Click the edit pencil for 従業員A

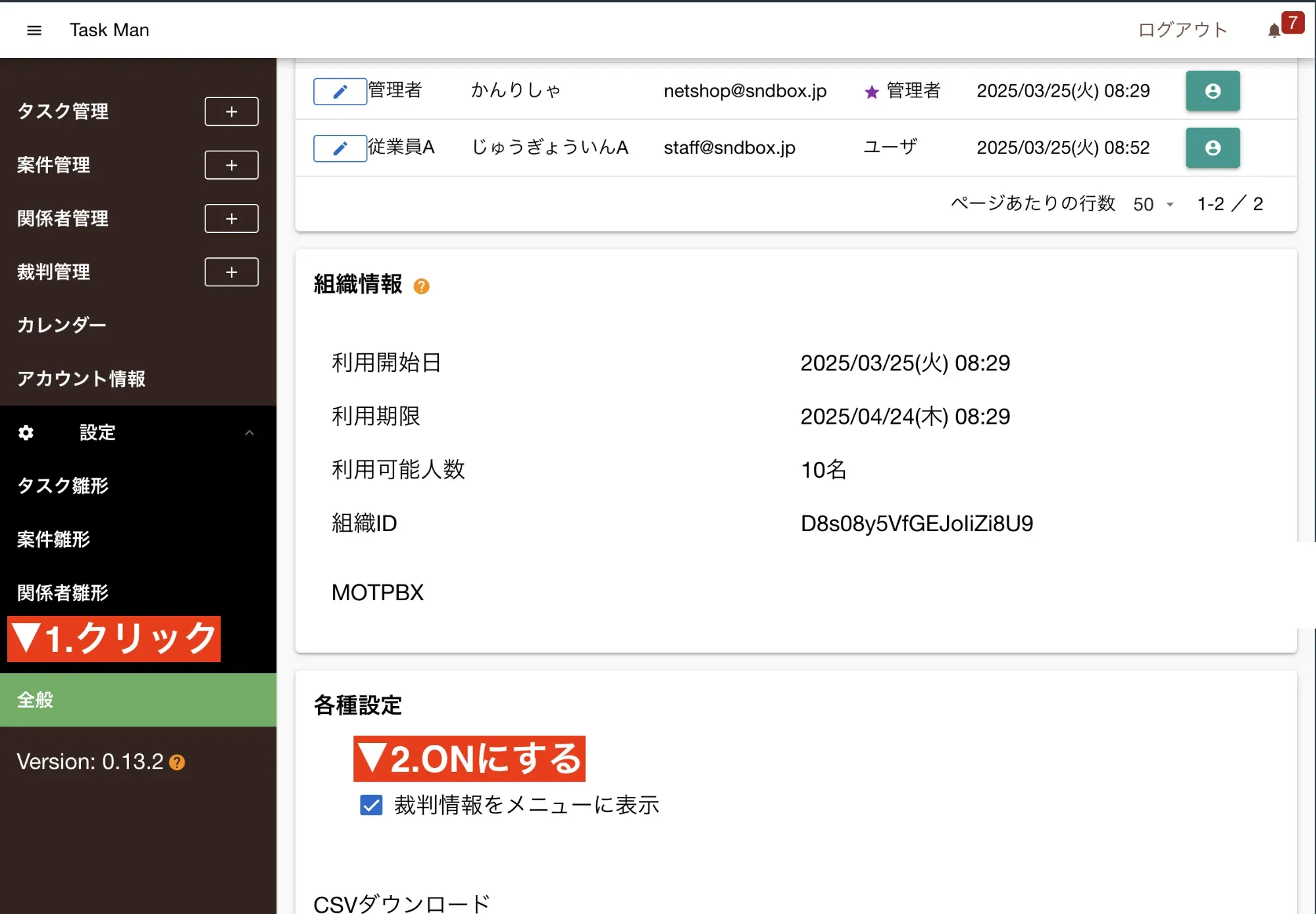click(x=340, y=148)
